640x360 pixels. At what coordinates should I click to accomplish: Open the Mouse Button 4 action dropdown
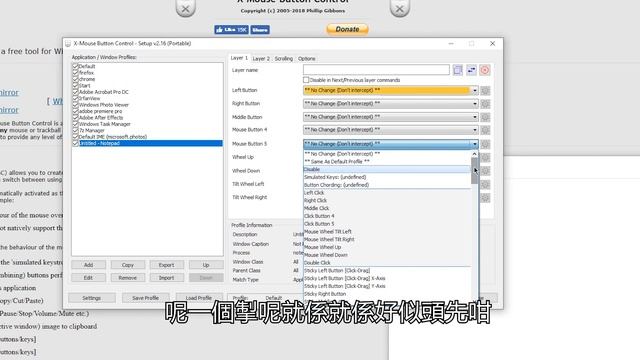click(x=391, y=130)
